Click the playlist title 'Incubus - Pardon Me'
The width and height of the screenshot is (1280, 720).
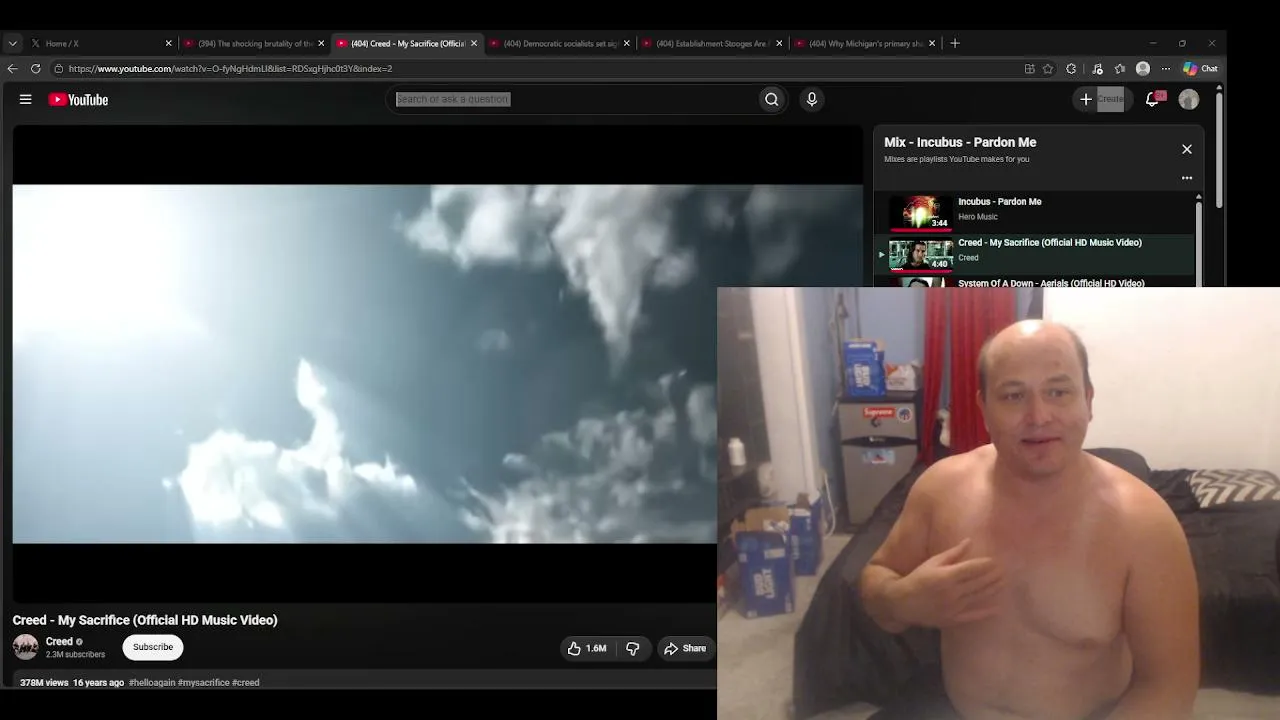click(1000, 202)
